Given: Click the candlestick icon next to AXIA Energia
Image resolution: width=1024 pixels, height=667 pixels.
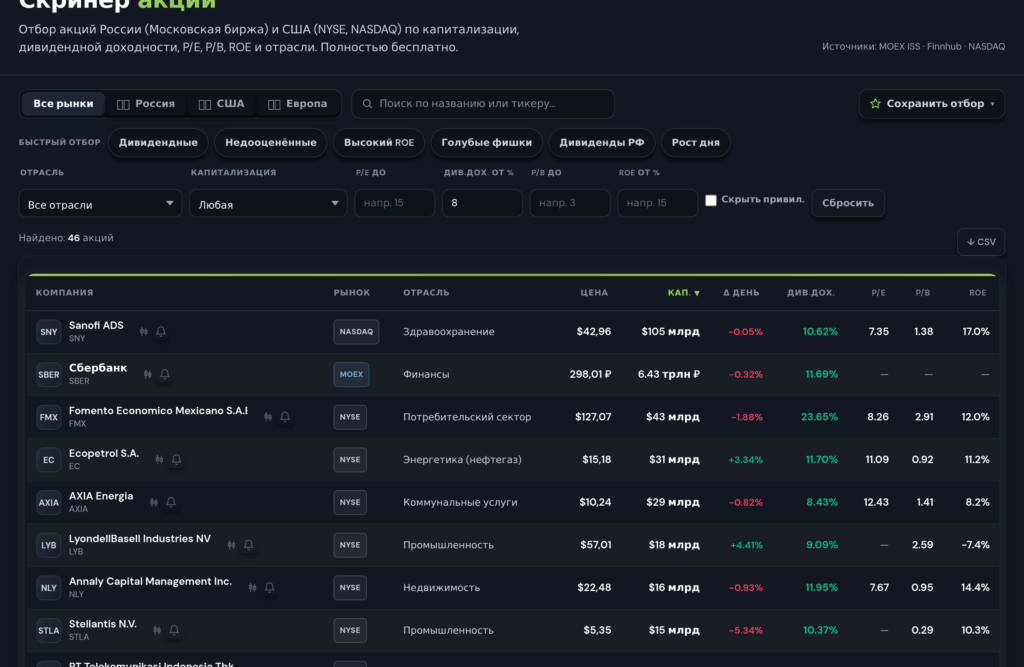Looking at the screenshot, I should 154,502.
